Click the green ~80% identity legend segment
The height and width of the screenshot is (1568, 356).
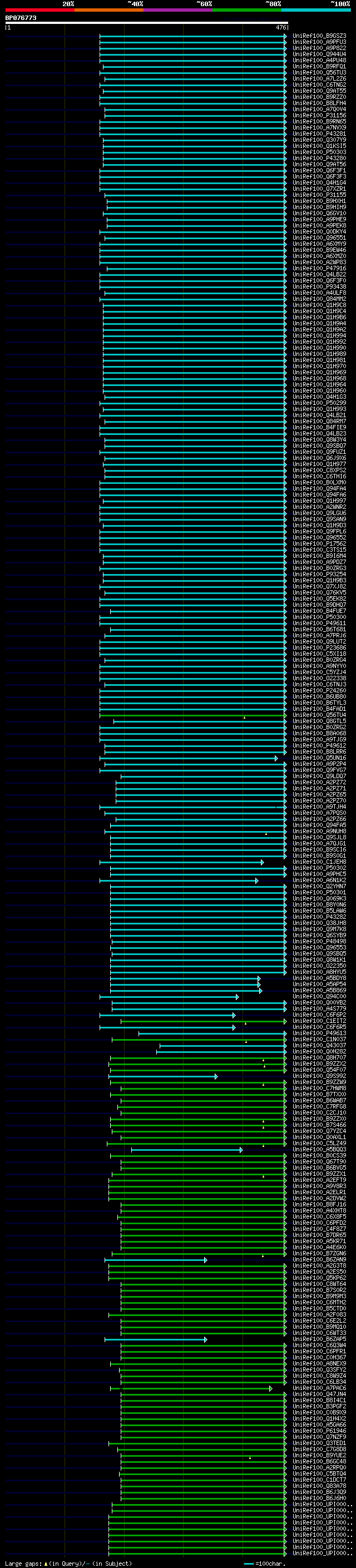[247, 10]
